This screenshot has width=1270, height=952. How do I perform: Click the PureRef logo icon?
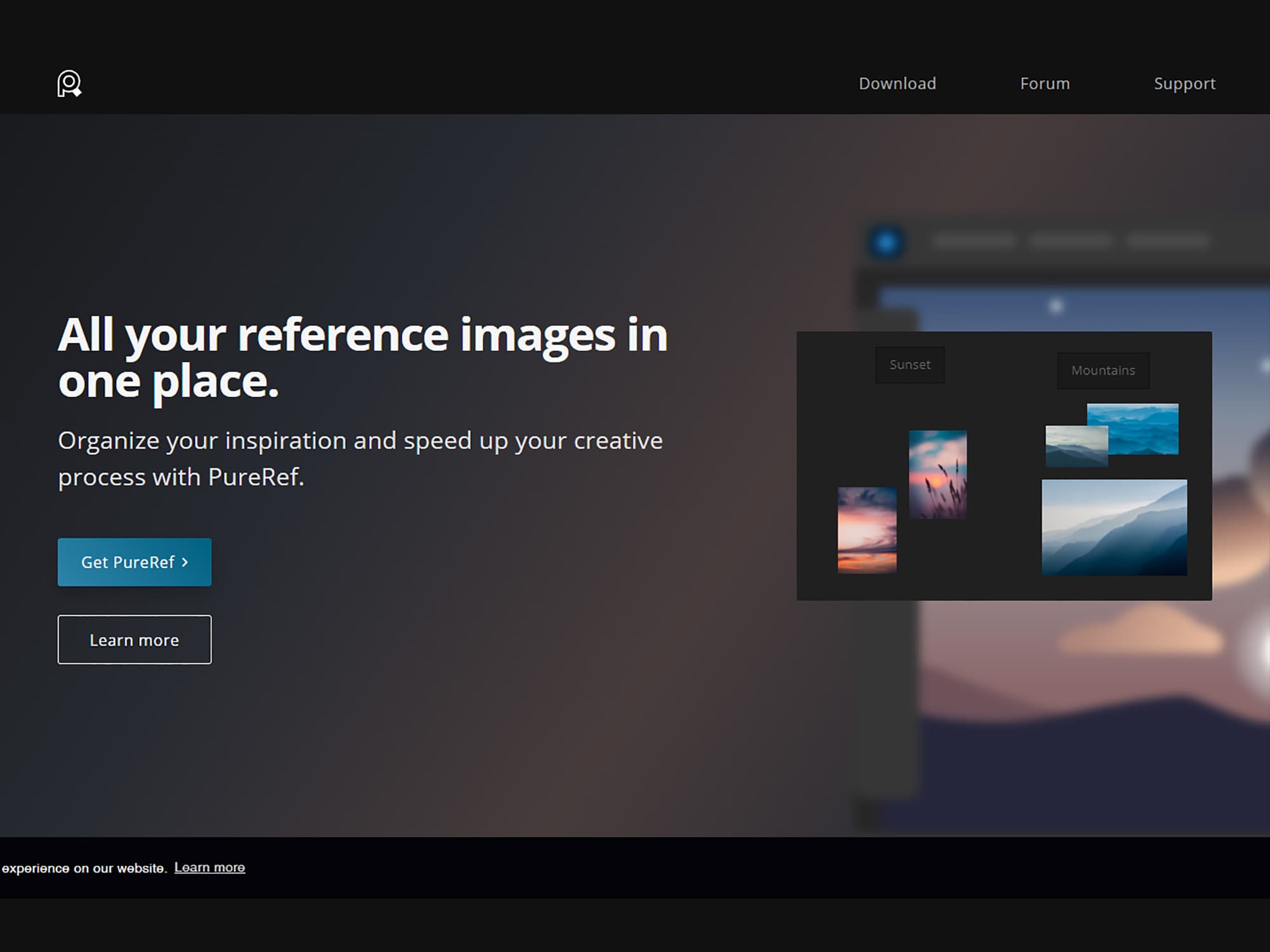tap(69, 83)
